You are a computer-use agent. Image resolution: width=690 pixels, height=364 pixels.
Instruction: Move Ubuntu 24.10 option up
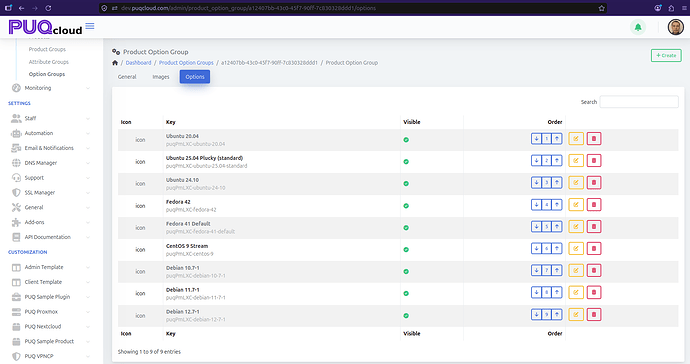coord(557,183)
